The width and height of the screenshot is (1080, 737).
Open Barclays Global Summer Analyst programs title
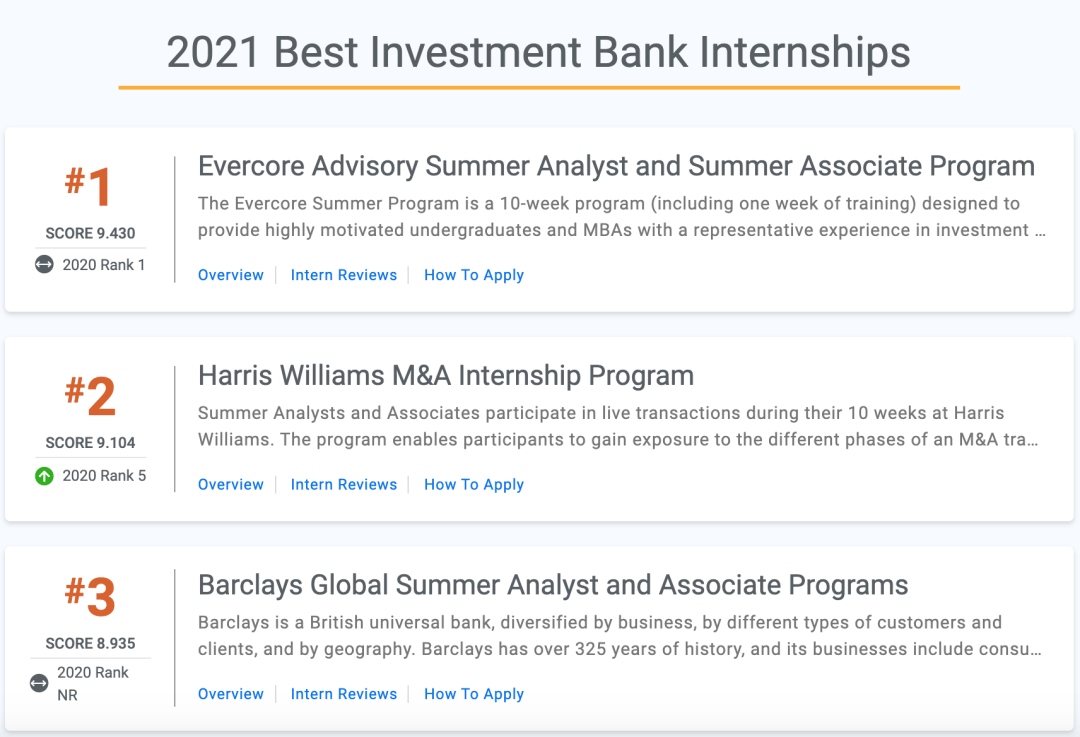[553, 585]
